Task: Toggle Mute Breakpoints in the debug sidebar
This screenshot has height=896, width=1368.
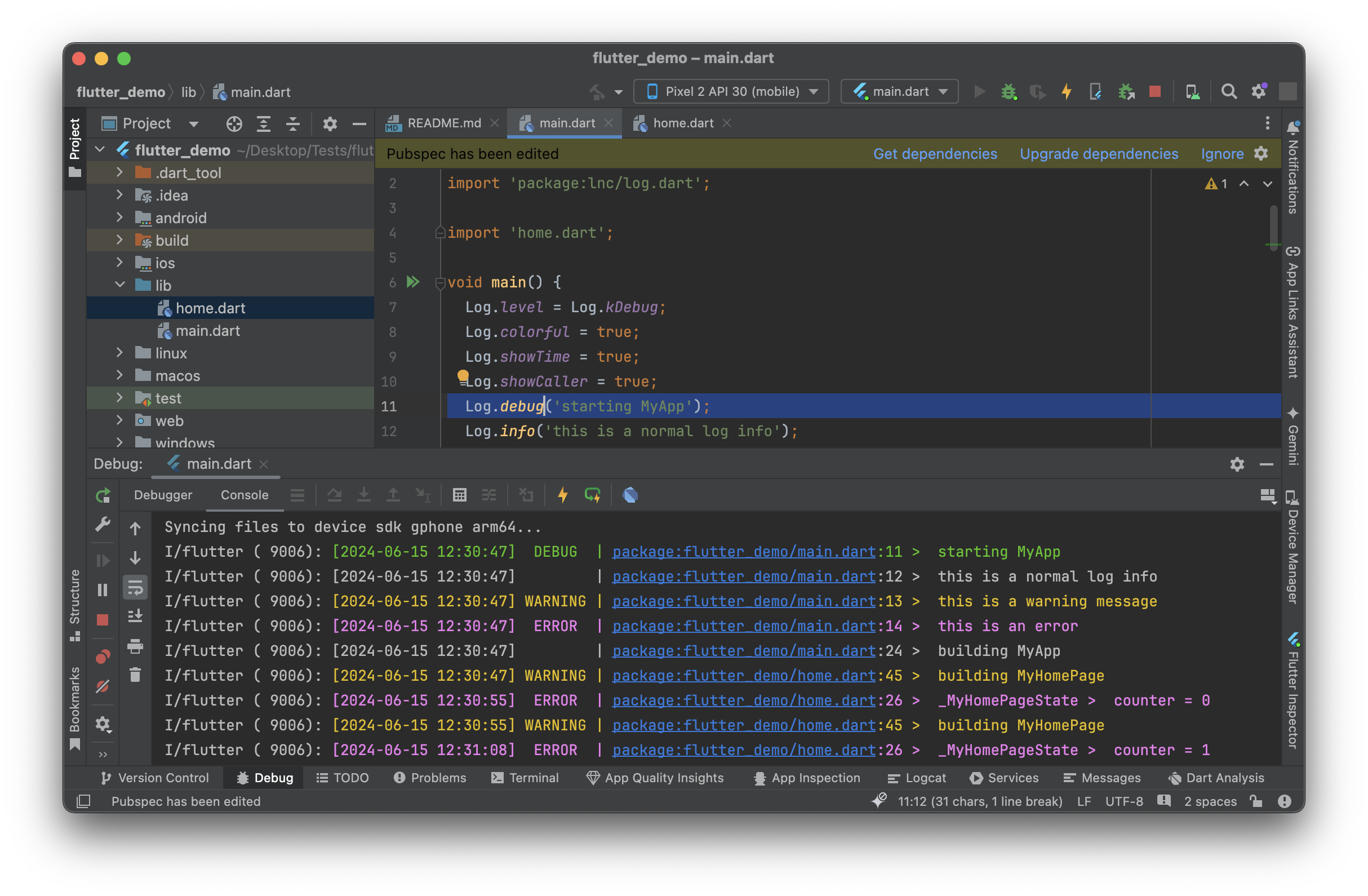Action: coord(103,686)
